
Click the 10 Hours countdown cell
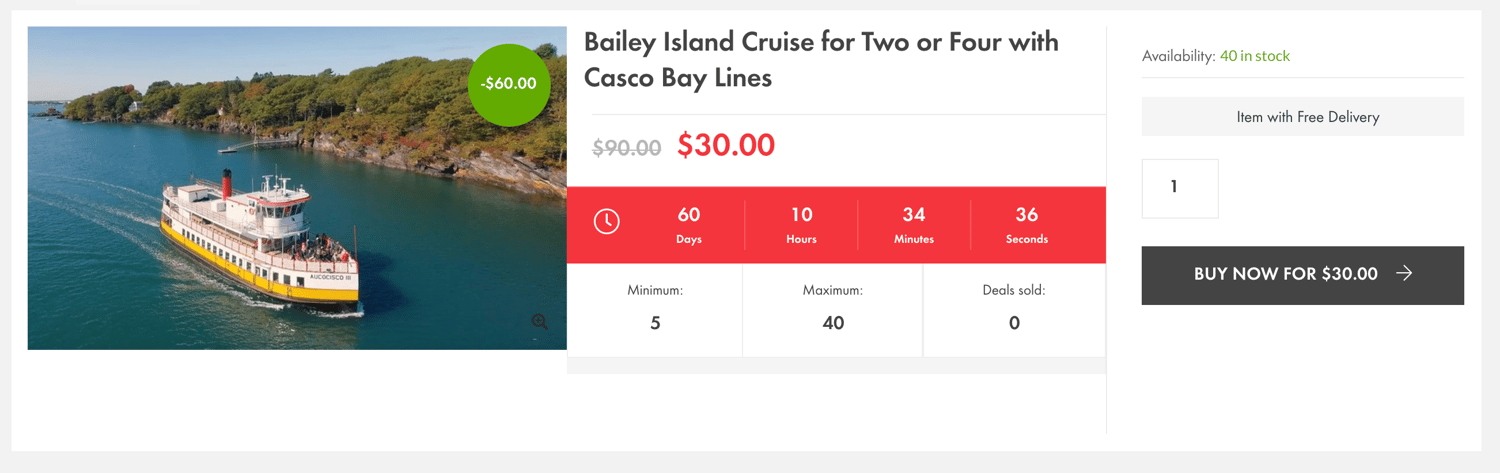[801, 225]
